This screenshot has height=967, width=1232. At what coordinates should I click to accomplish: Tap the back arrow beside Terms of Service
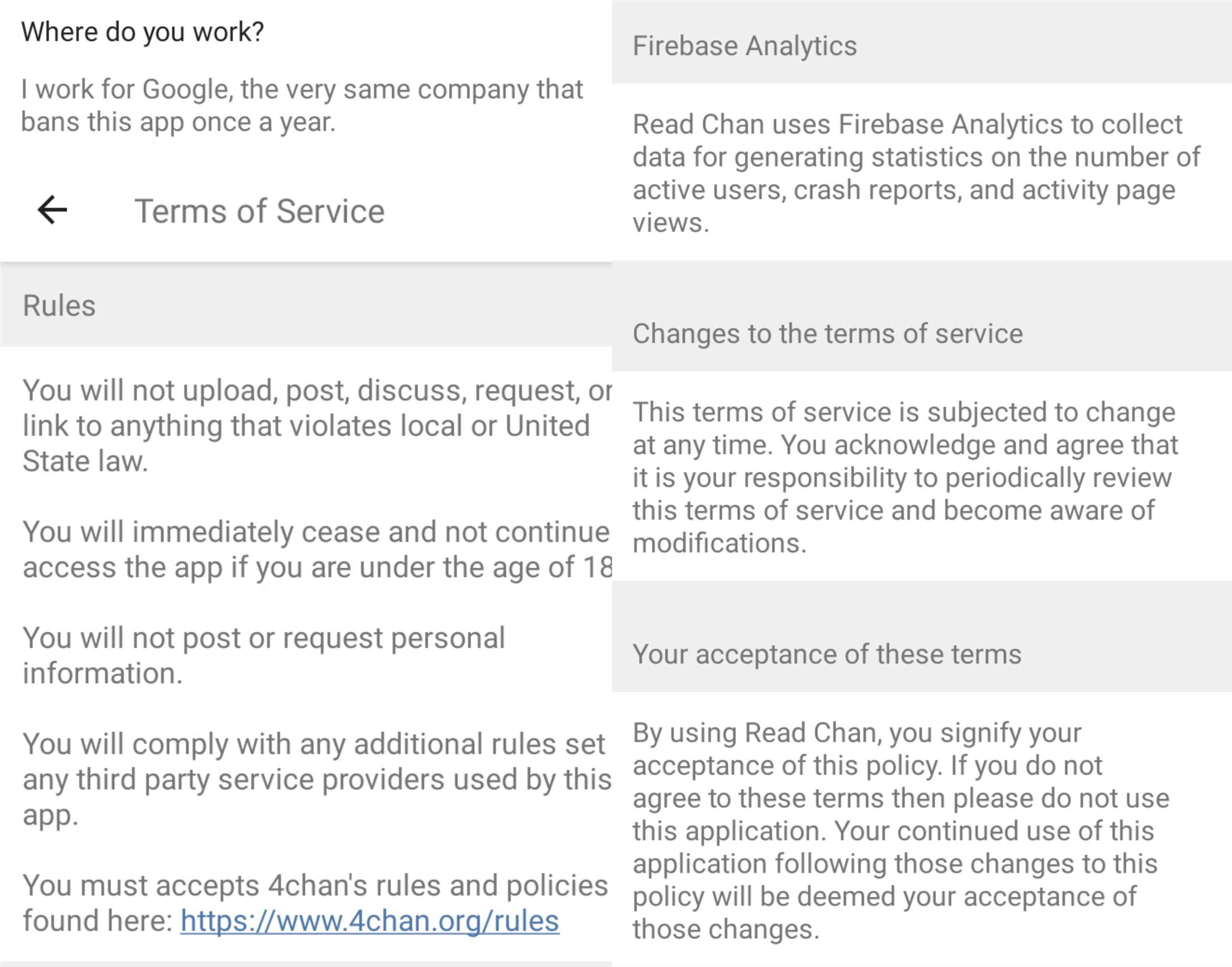pos(53,210)
